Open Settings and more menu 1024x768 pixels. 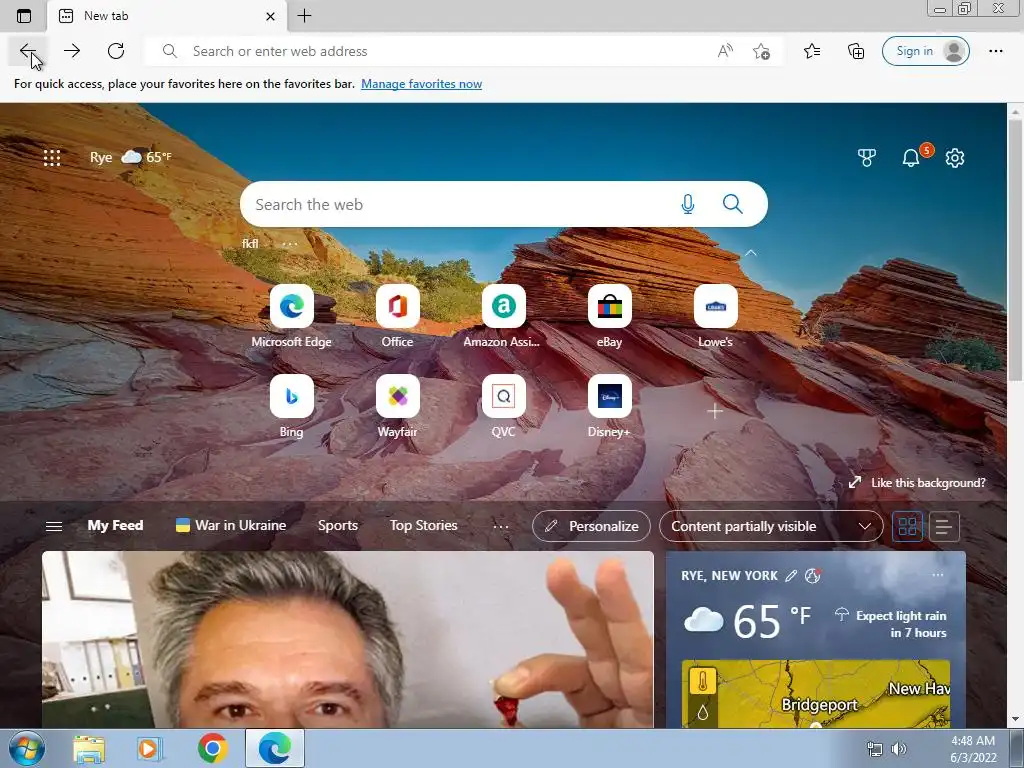coord(996,51)
